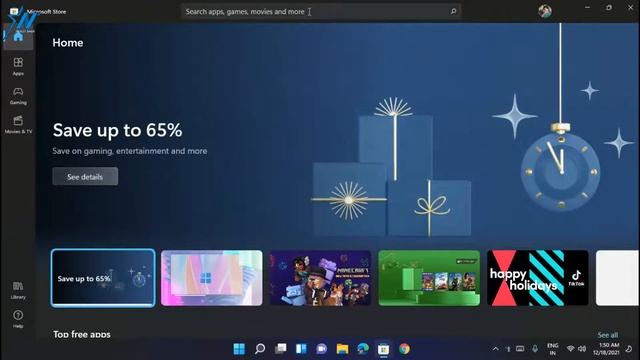Focus the Search apps, games, movies field
The image size is (640, 360).
(321, 11)
